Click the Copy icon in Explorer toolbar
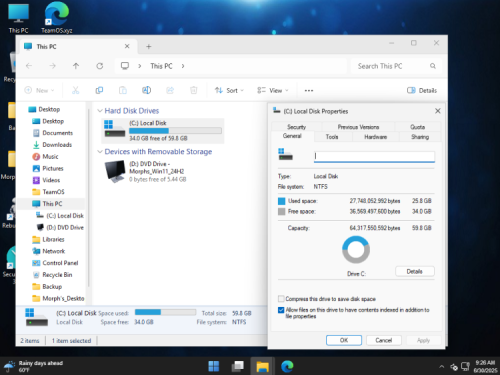This screenshot has height=375, width=500. coord(99,90)
